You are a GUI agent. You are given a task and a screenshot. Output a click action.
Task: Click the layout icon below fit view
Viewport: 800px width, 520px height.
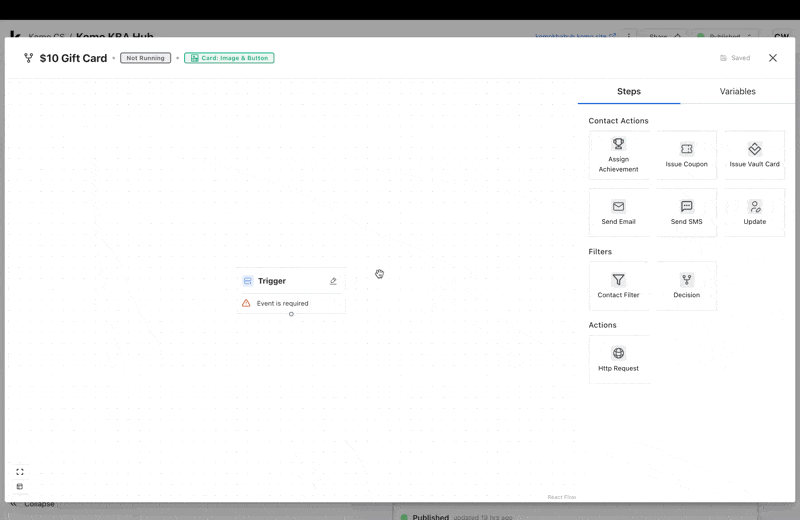[20, 487]
